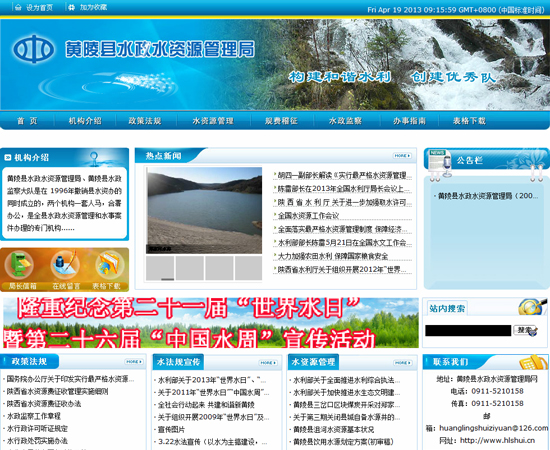Open notice 黄陵县水政水资源管理局（200... in 公告栏
The width and height of the screenshot is (550, 450).
[488, 196]
